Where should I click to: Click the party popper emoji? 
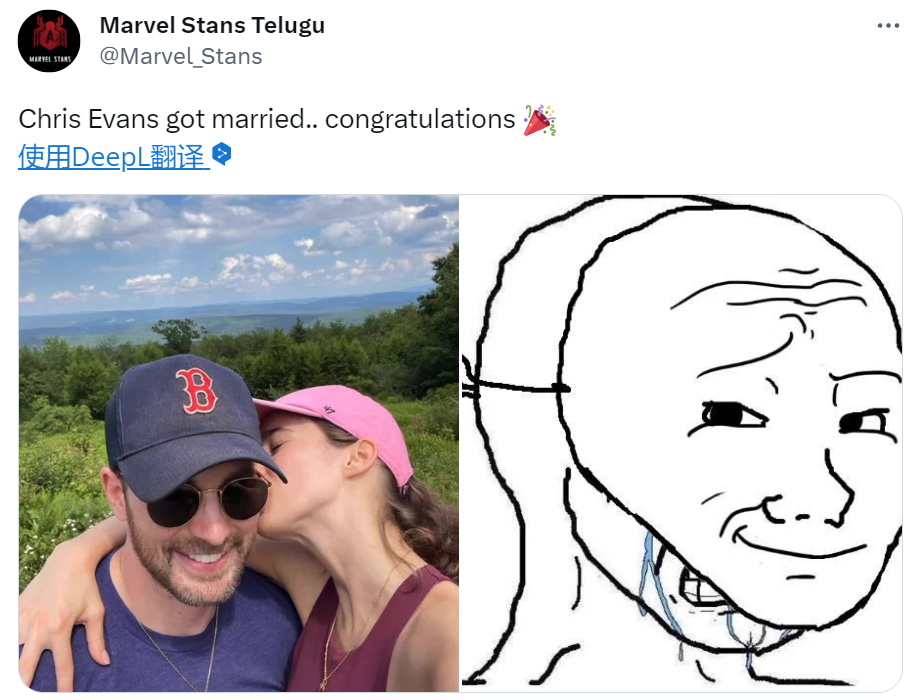tap(539, 120)
